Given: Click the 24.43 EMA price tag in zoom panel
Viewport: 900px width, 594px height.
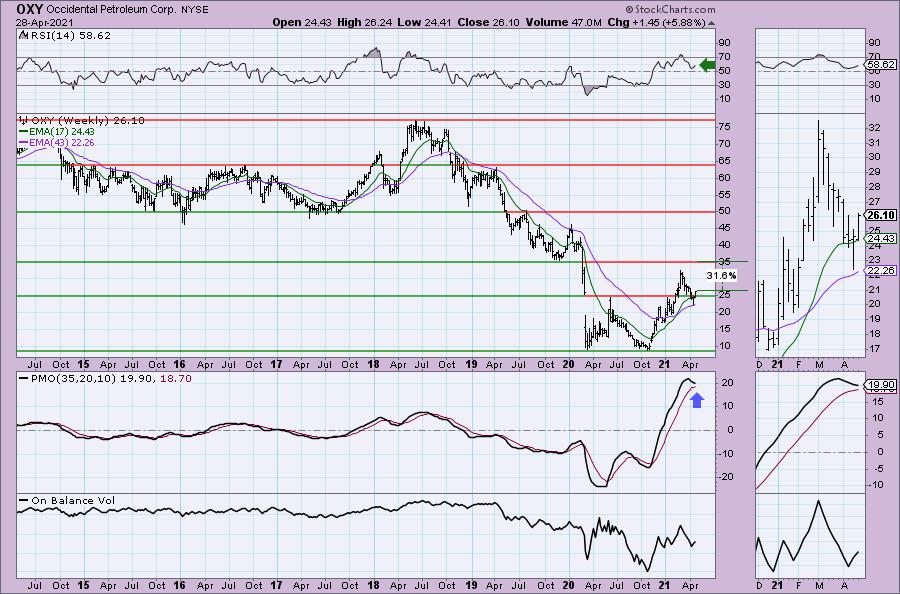Looking at the screenshot, I should tap(880, 238).
